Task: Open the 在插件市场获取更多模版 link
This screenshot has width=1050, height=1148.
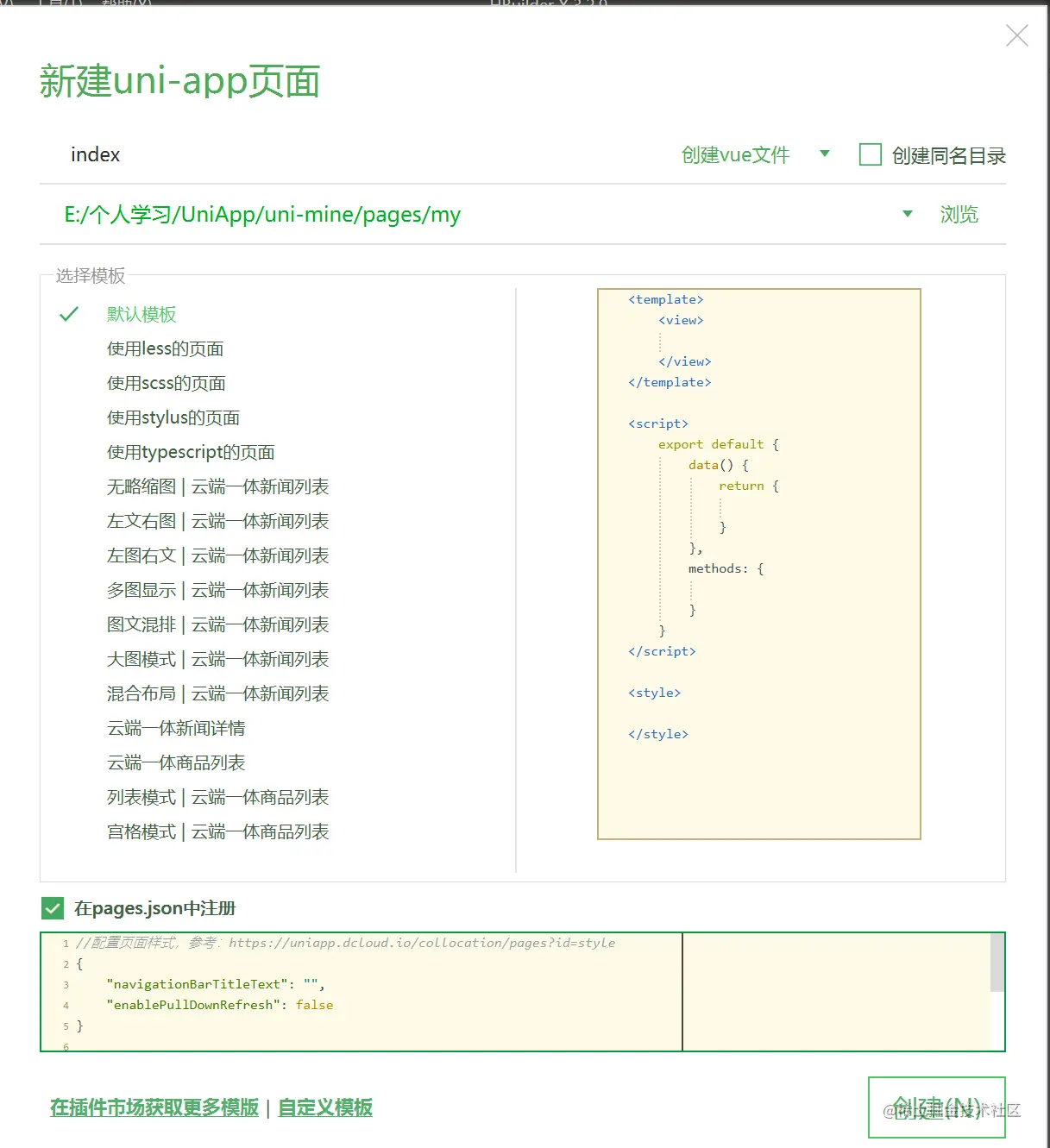Action: (153, 1107)
